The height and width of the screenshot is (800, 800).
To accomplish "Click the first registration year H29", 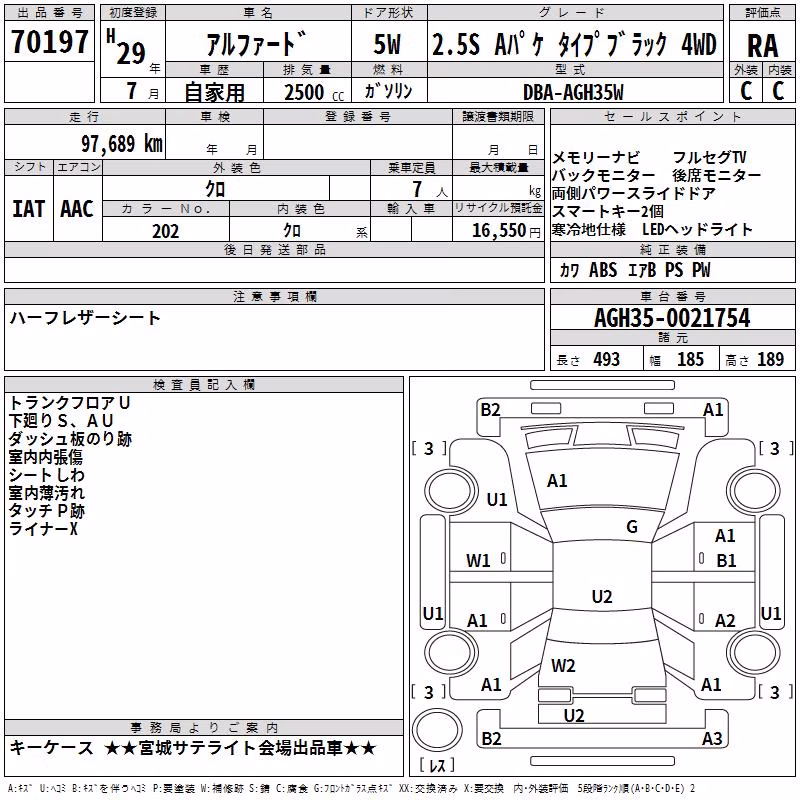I will click(x=127, y=47).
